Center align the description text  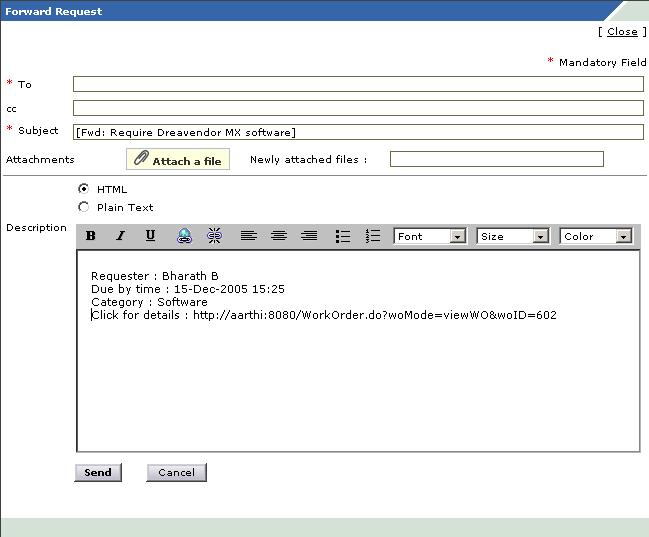tap(279, 236)
